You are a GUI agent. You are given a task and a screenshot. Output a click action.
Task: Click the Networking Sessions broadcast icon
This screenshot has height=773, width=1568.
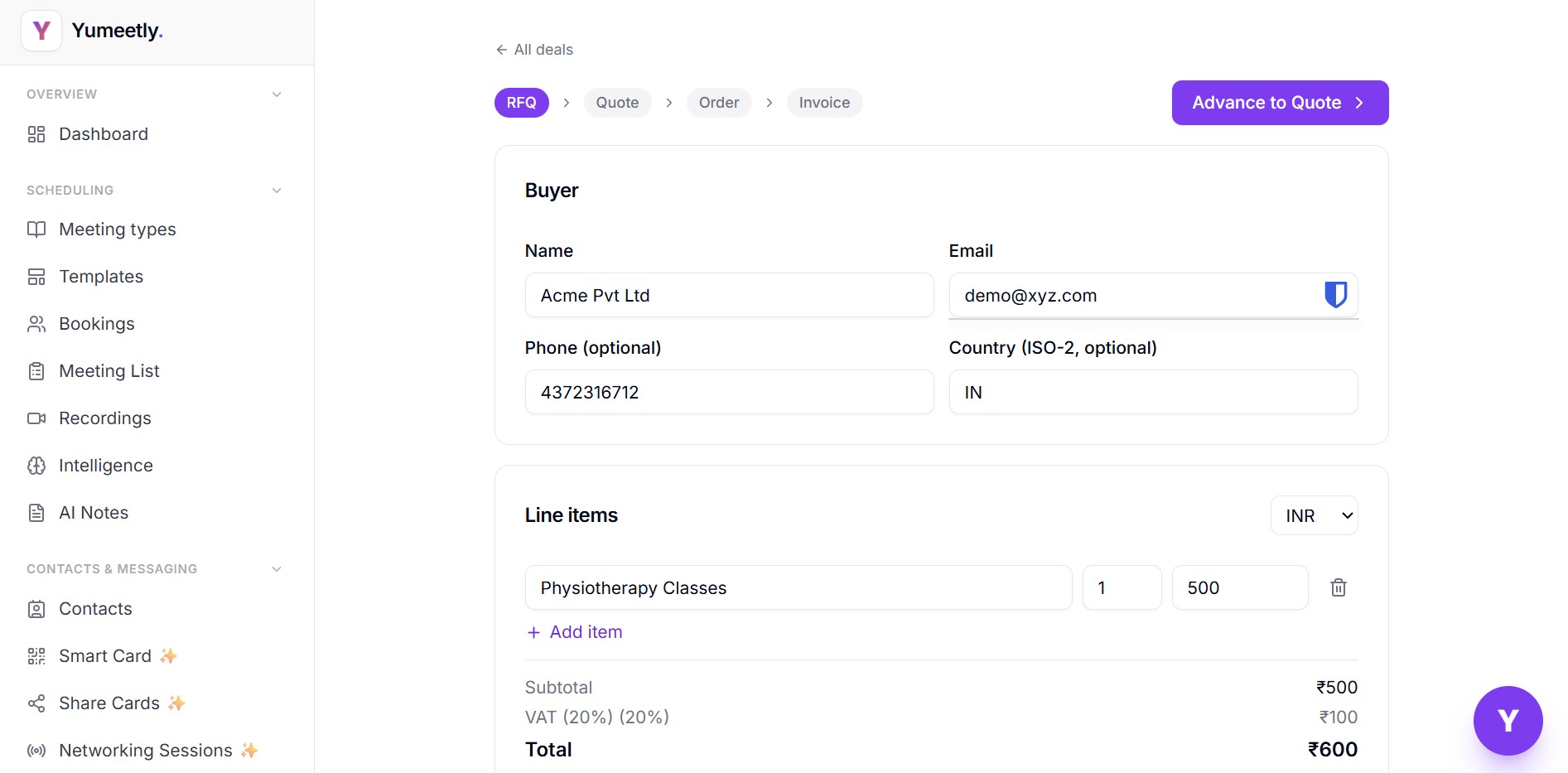pos(36,751)
